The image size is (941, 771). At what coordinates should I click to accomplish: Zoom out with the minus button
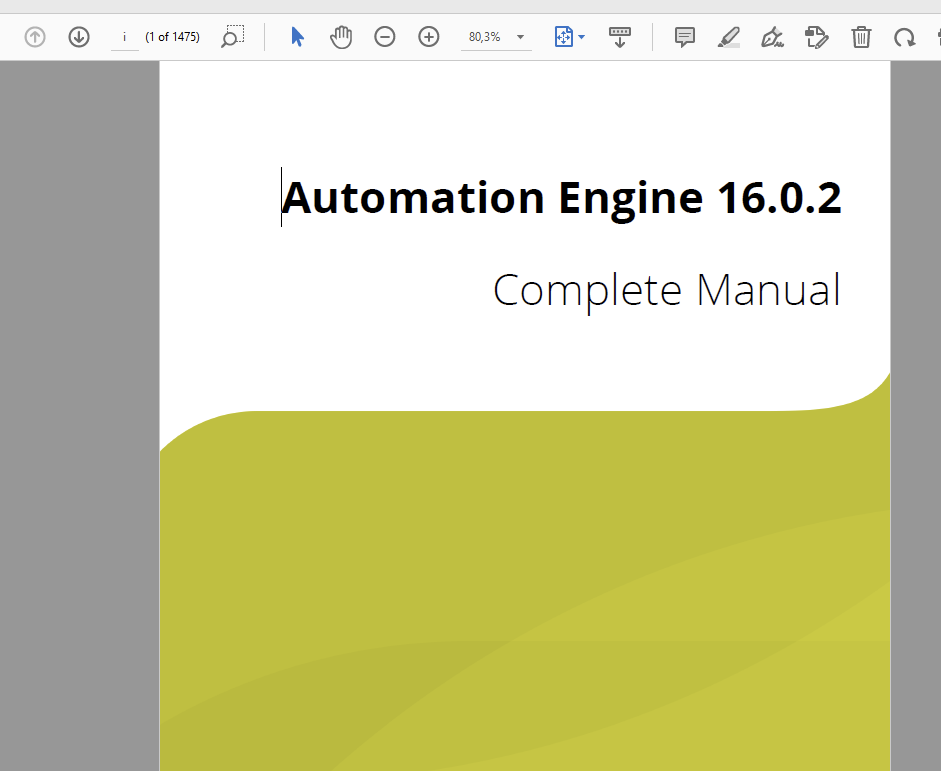pyautogui.click(x=385, y=37)
